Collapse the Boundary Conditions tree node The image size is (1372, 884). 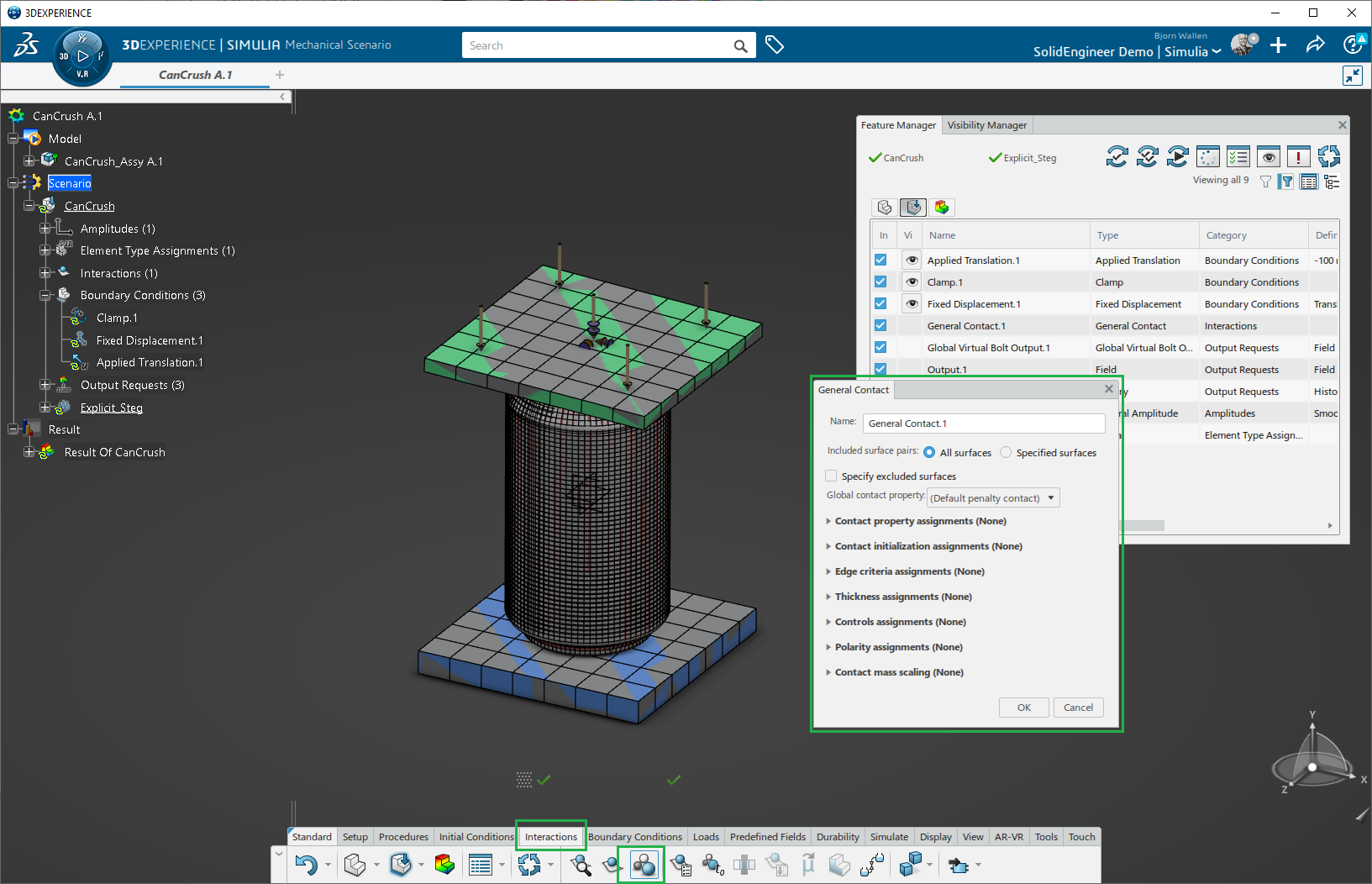45,296
